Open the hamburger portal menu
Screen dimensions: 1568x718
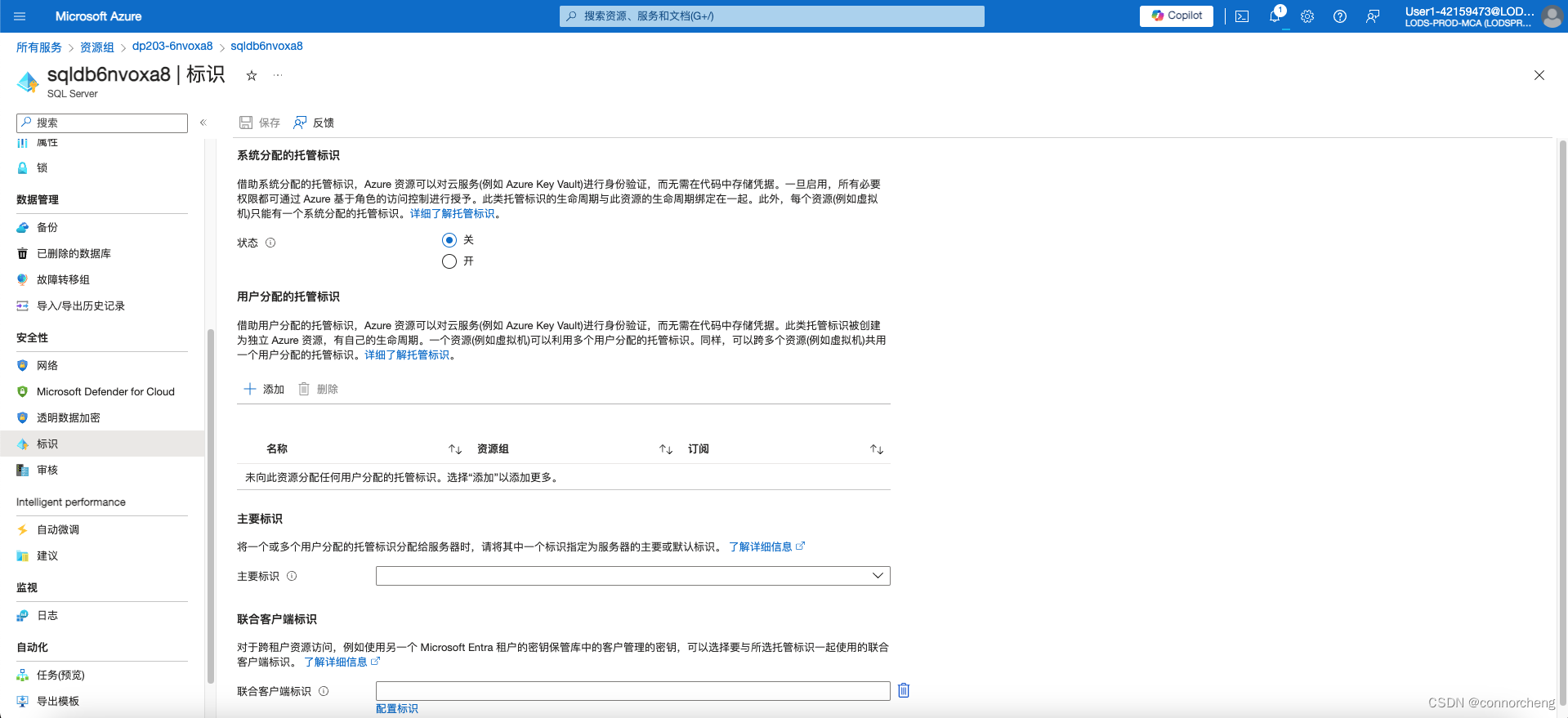click(20, 16)
